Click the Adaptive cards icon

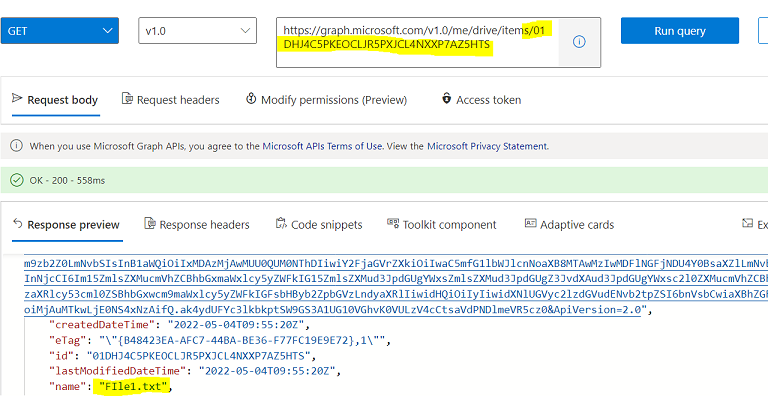pyautogui.click(x=530, y=223)
